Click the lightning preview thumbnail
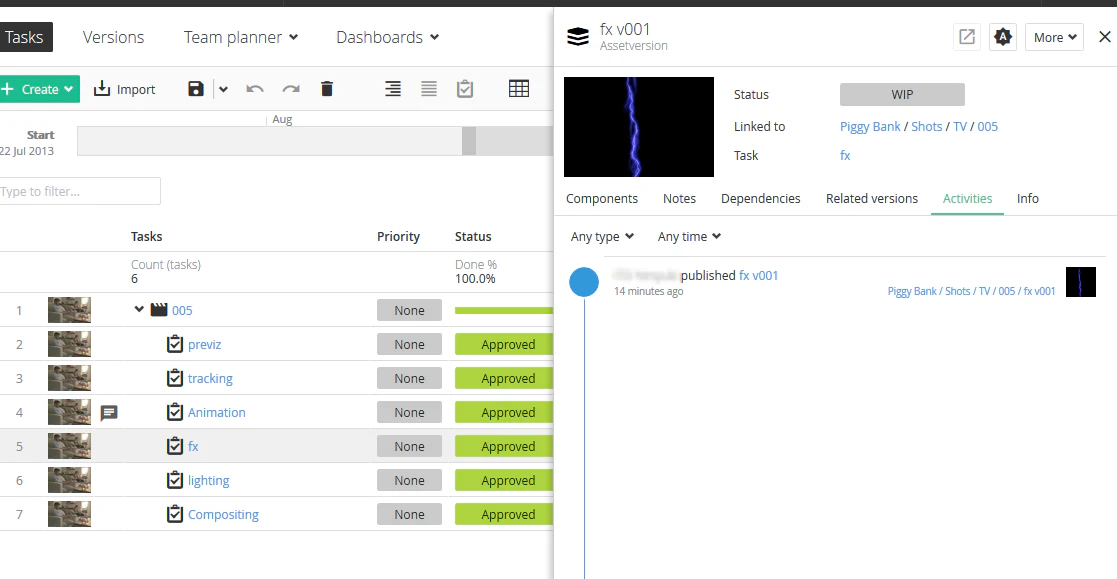The height and width of the screenshot is (579, 1117). (638, 127)
